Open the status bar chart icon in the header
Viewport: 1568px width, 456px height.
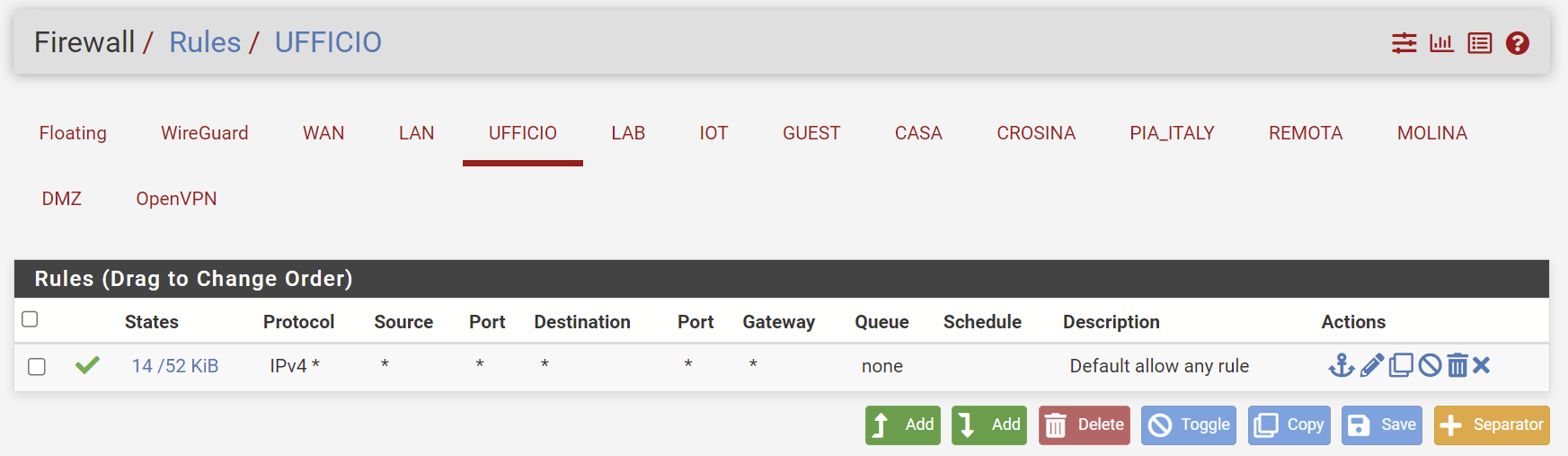pyautogui.click(x=1442, y=43)
